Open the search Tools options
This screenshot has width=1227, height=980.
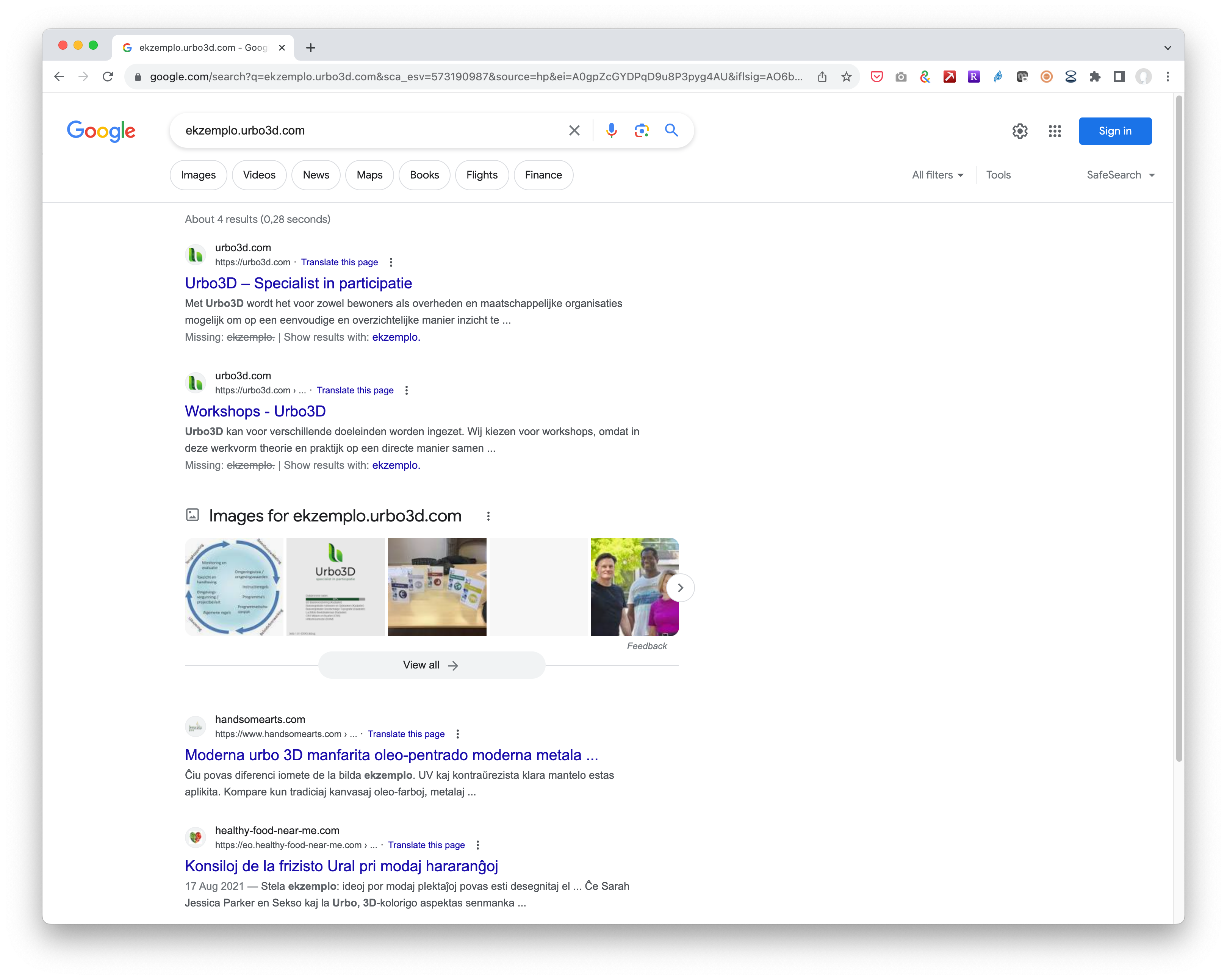(998, 175)
